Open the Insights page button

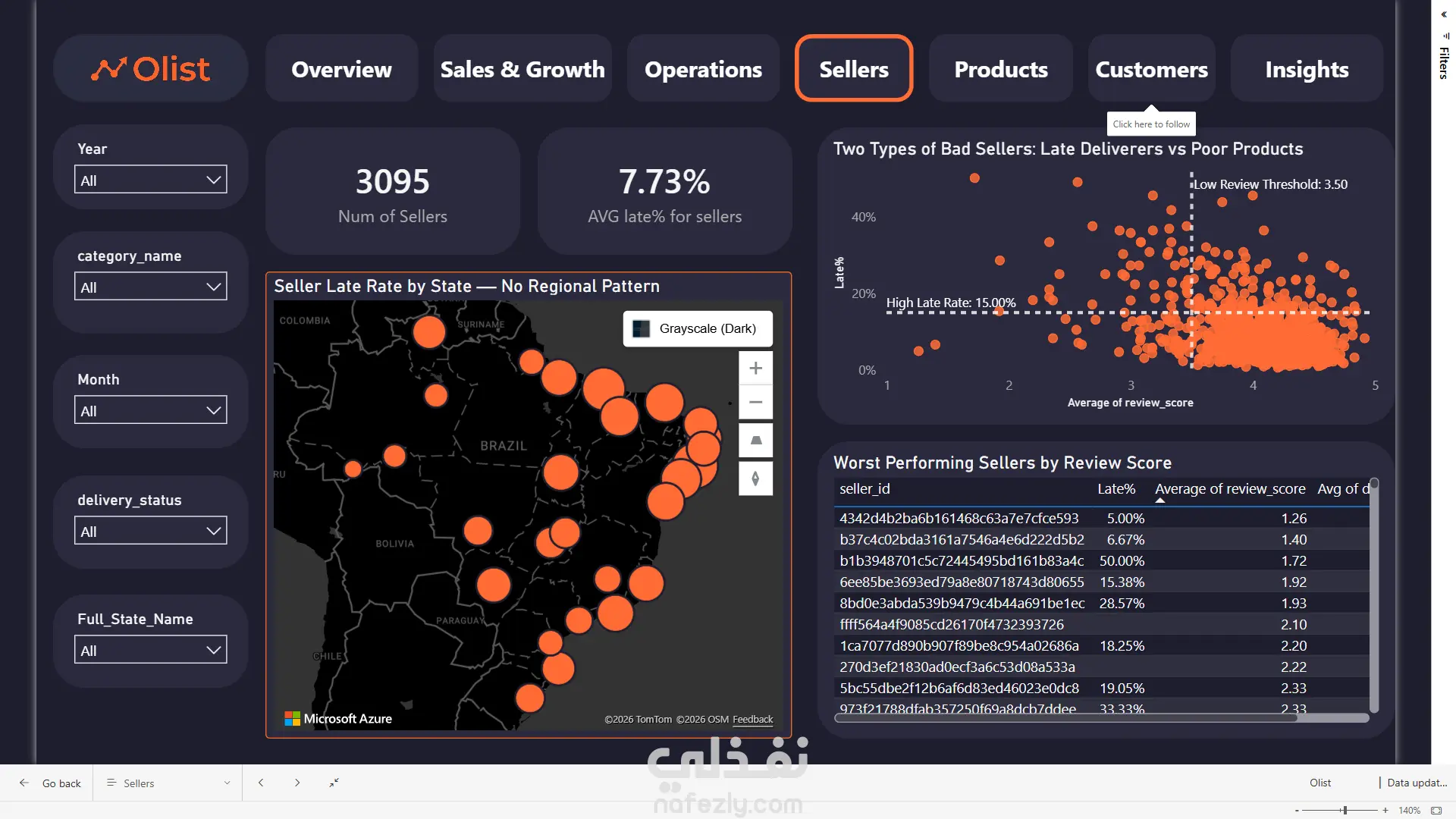[x=1307, y=69]
